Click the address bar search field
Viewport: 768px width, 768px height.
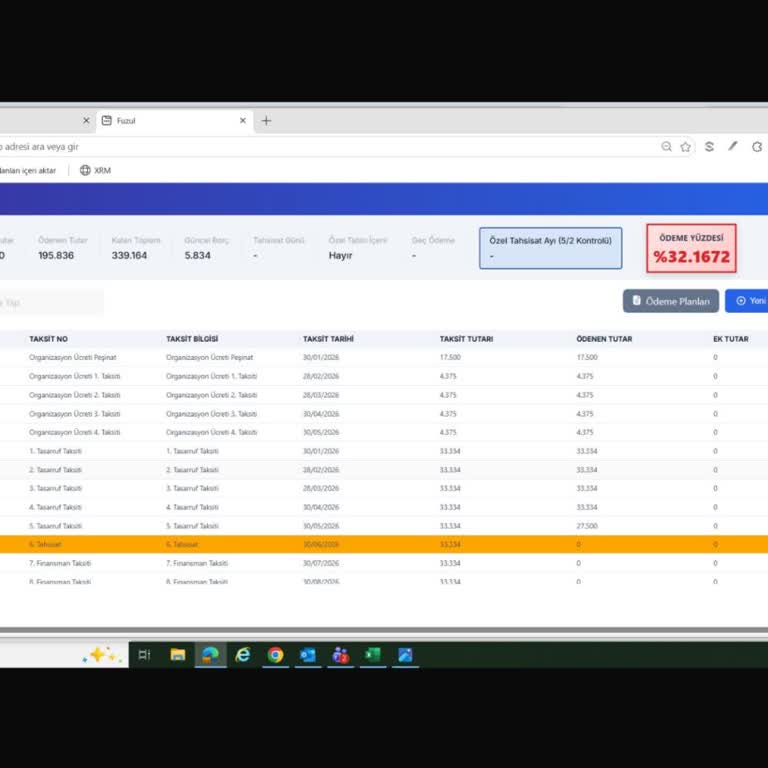pyautogui.click(x=326, y=146)
